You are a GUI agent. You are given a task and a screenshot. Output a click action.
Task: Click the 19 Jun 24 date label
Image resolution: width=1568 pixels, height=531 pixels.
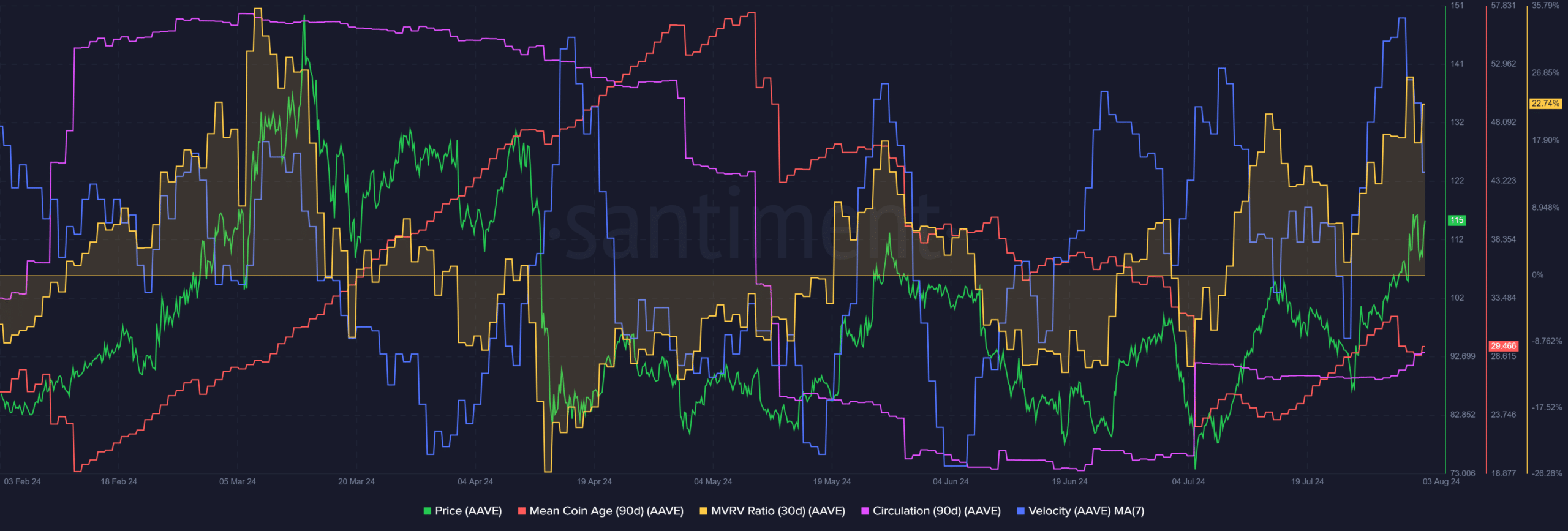(x=1069, y=481)
